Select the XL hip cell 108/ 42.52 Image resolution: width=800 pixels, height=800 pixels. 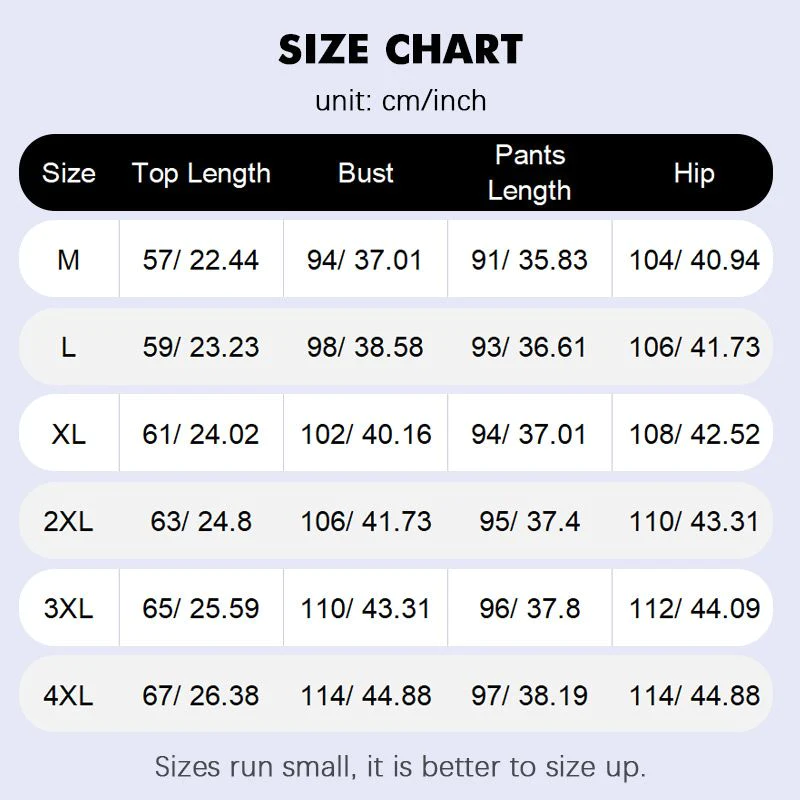pos(694,434)
